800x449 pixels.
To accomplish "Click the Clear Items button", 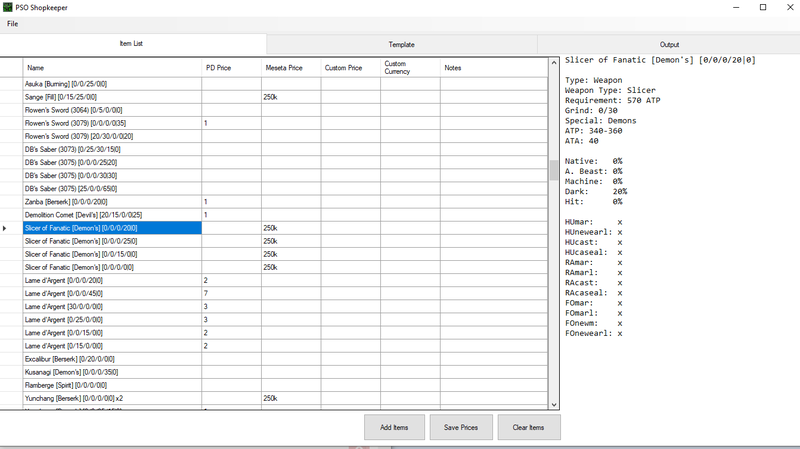I will tap(529, 428).
